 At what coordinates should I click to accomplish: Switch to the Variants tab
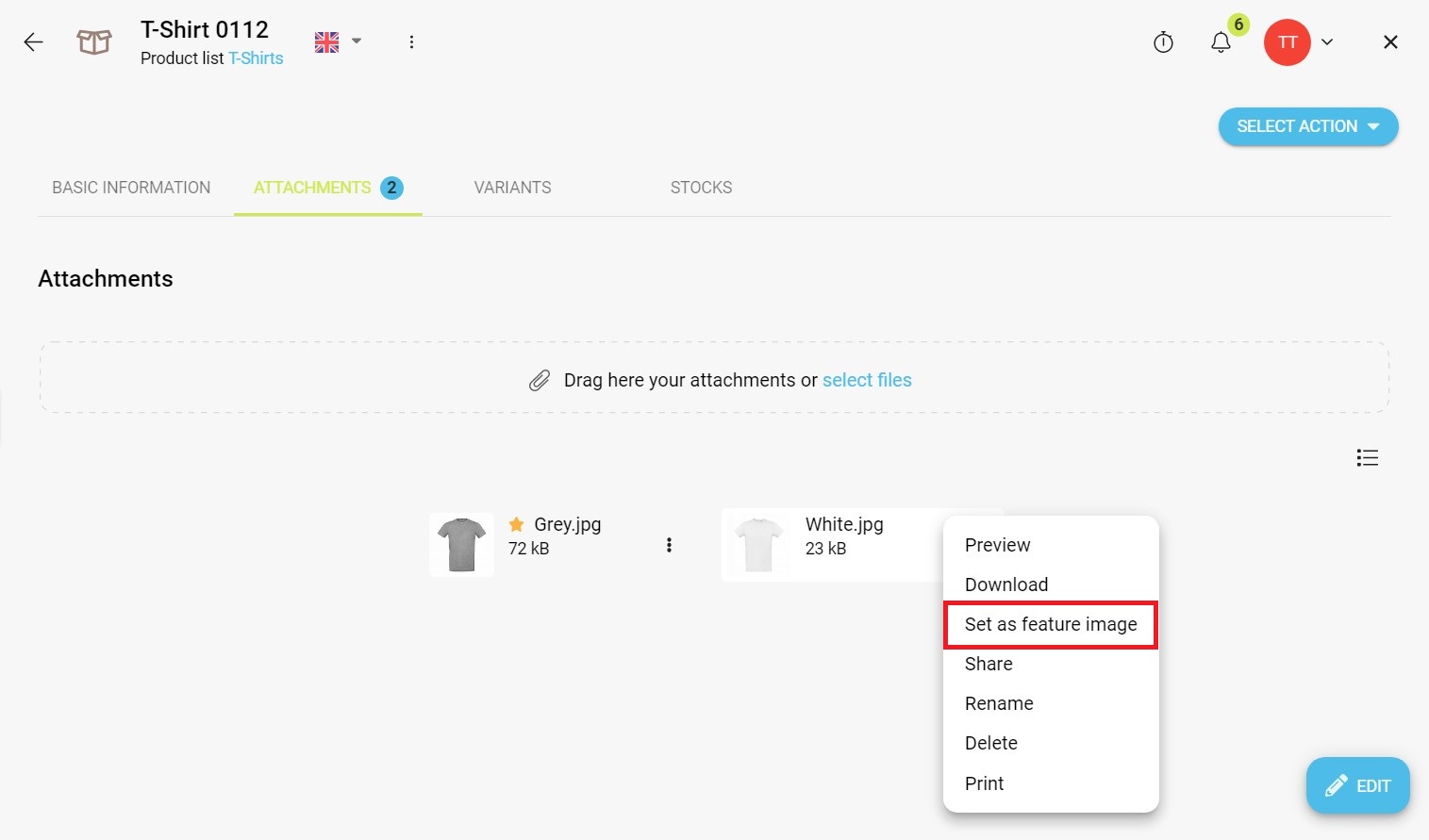pos(512,188)
